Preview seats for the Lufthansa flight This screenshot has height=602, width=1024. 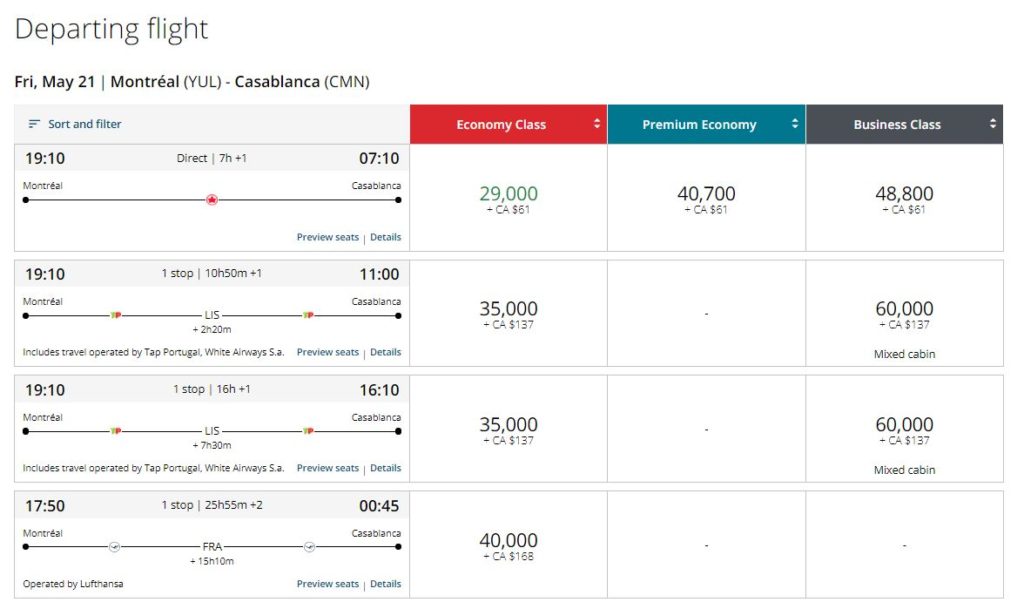(327, 584)
